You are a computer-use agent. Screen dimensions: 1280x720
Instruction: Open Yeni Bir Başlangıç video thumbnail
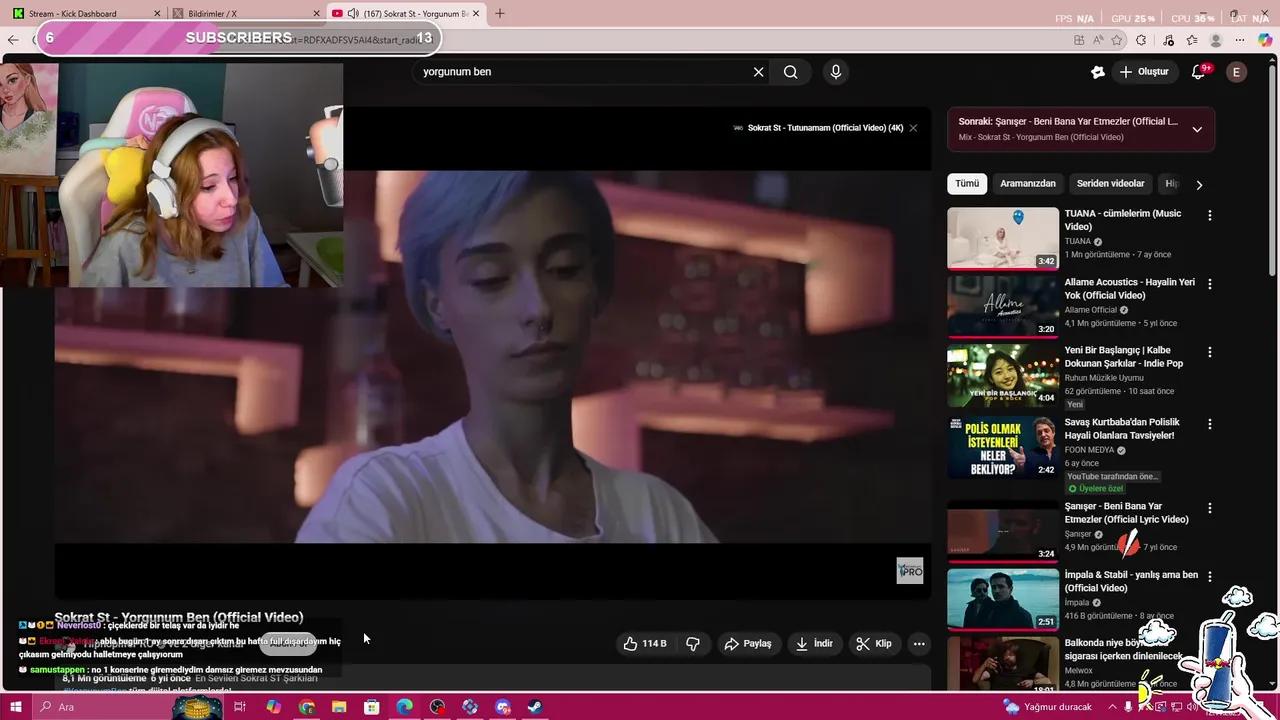(1003, 375)
